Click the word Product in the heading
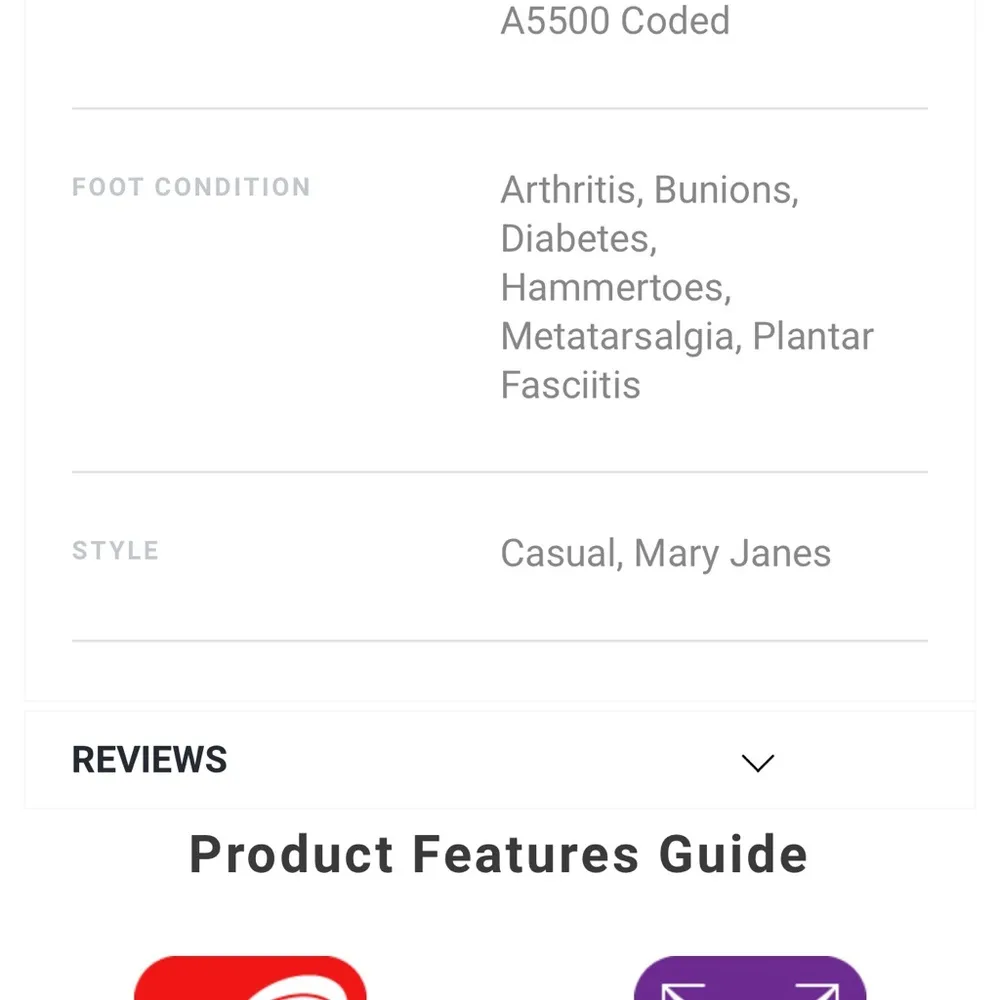1000x1000 pixels. tap(292, 855)
